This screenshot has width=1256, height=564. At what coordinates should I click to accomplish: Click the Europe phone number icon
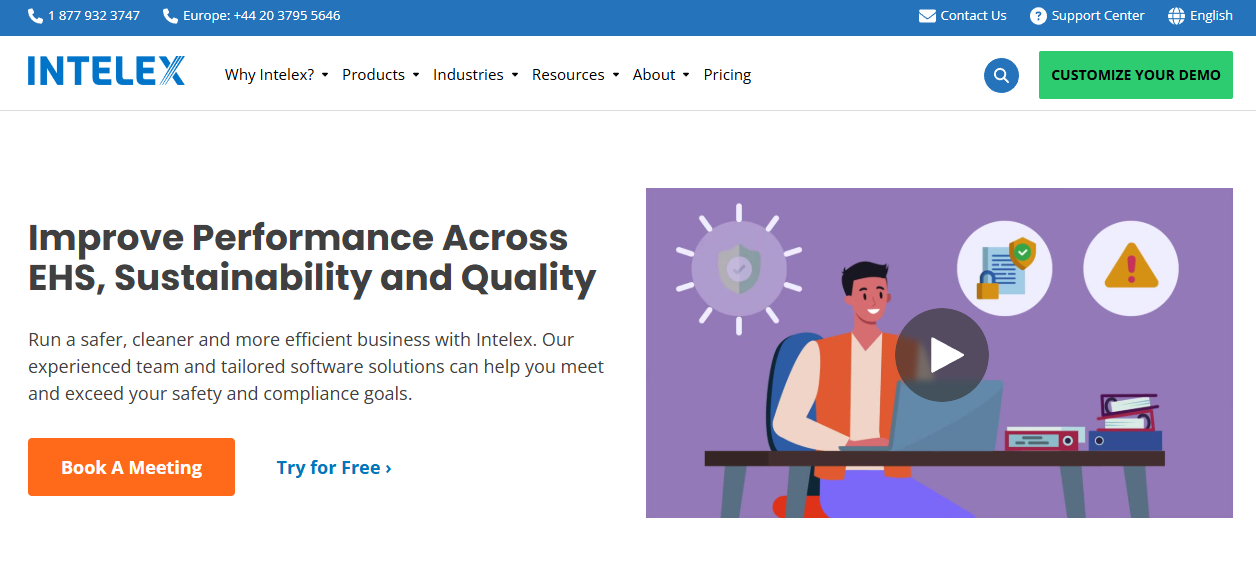coord(170,16)
